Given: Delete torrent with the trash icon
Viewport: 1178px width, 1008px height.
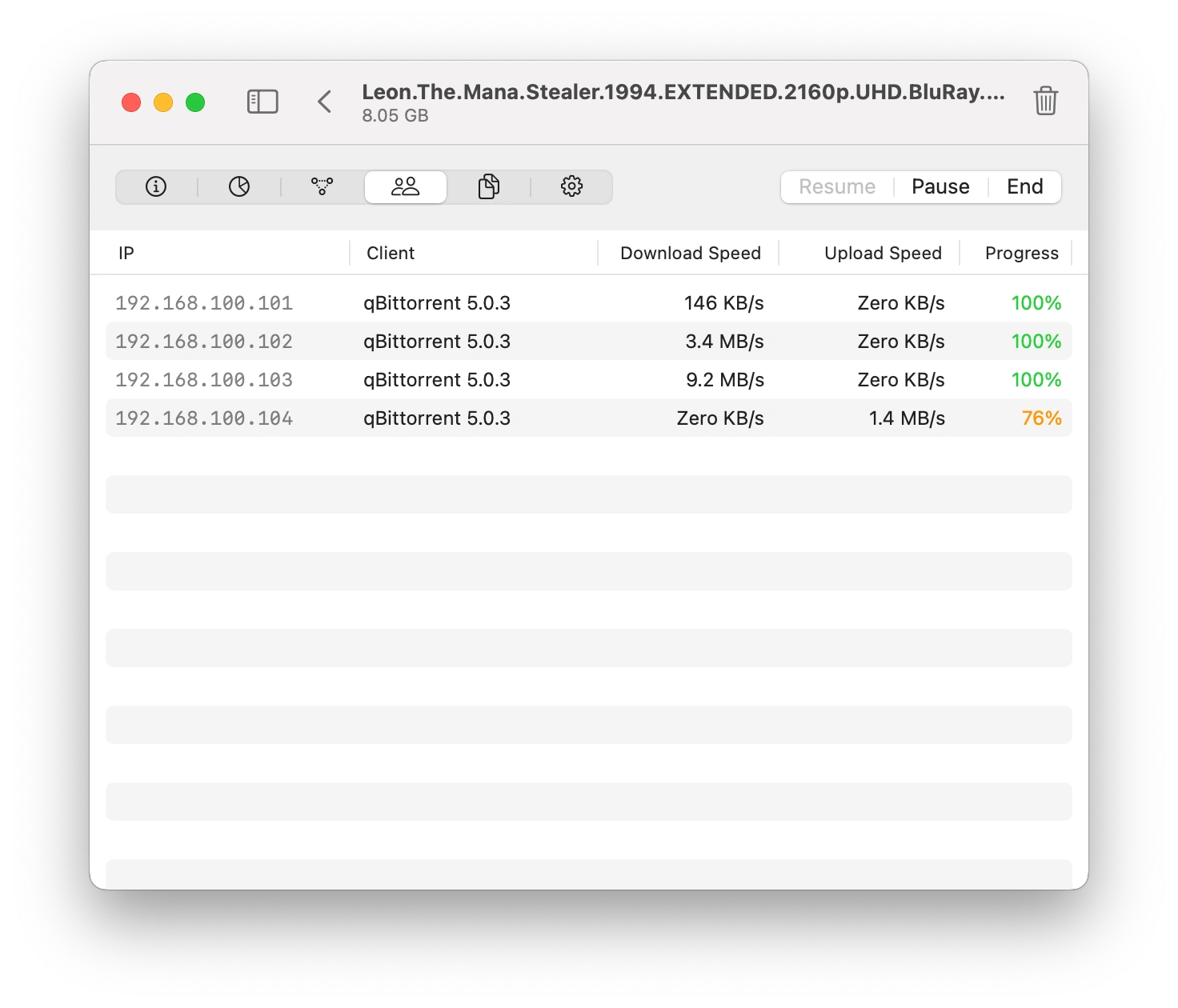Looking at the screenshot, I should (1045, 102).
